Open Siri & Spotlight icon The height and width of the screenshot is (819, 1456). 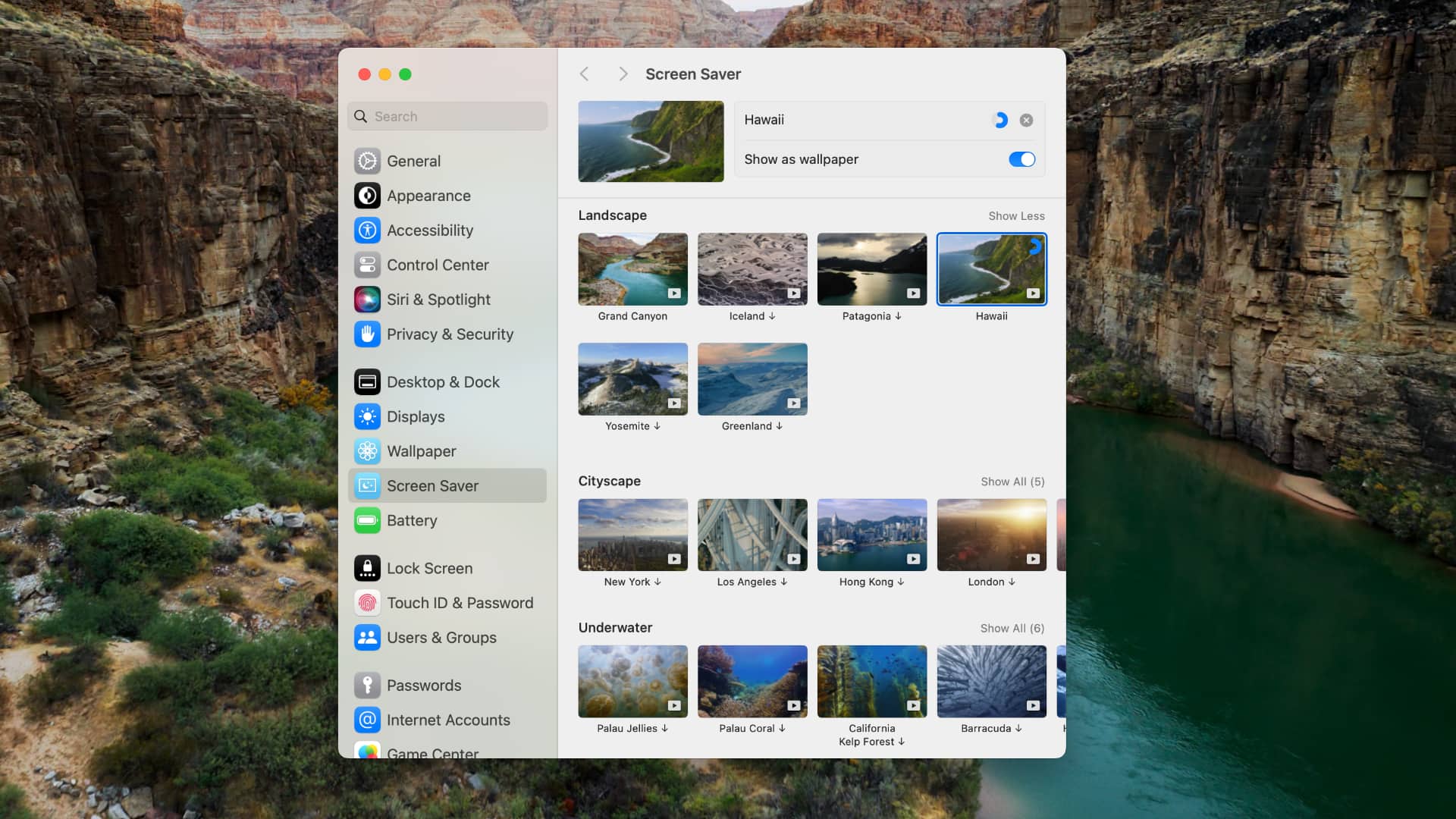click(367, 300)
